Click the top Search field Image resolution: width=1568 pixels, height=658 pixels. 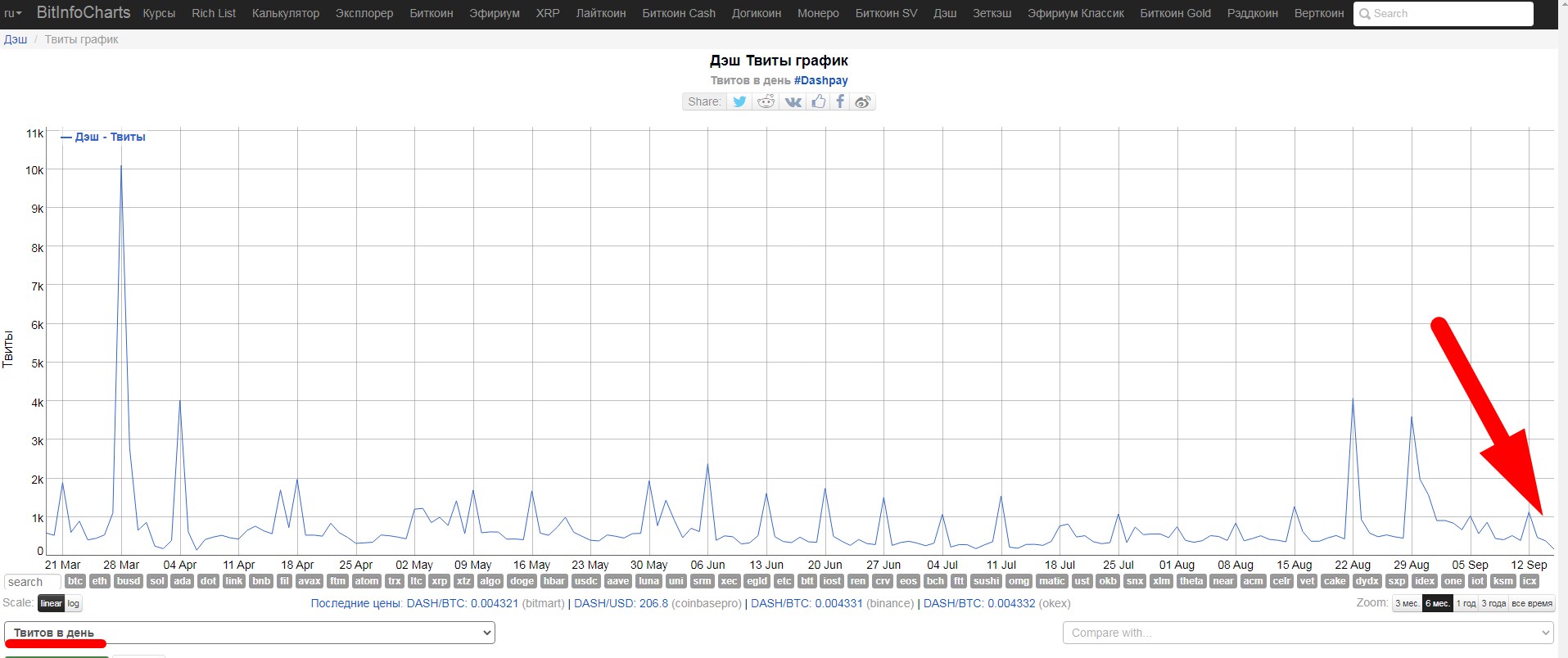point(1443,14)
